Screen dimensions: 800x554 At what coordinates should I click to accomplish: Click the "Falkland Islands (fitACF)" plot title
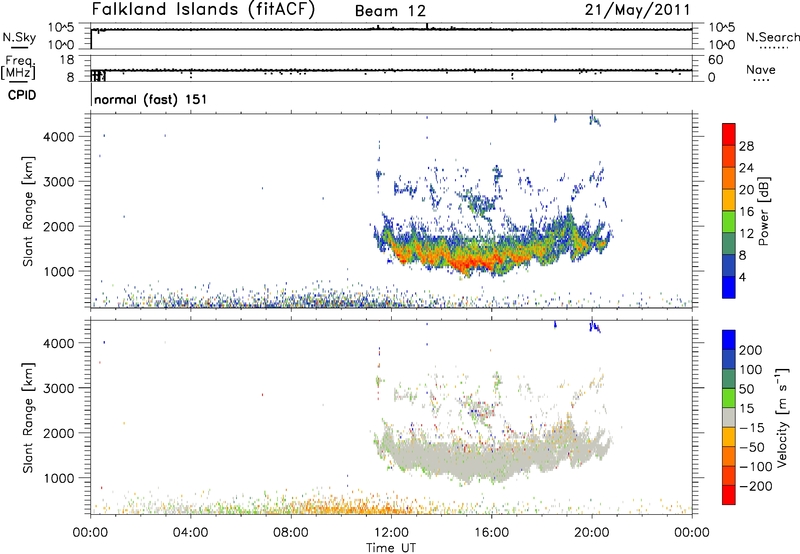[203, 9]
